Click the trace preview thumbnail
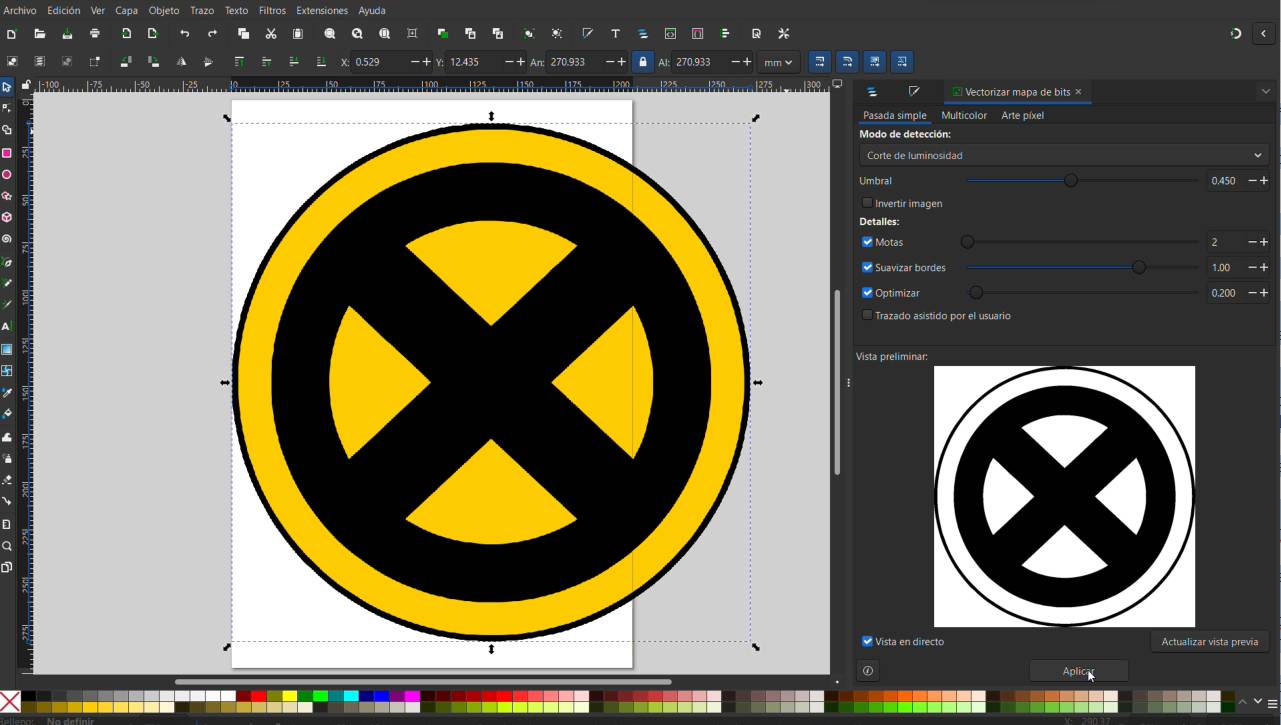 [1064, 496]
